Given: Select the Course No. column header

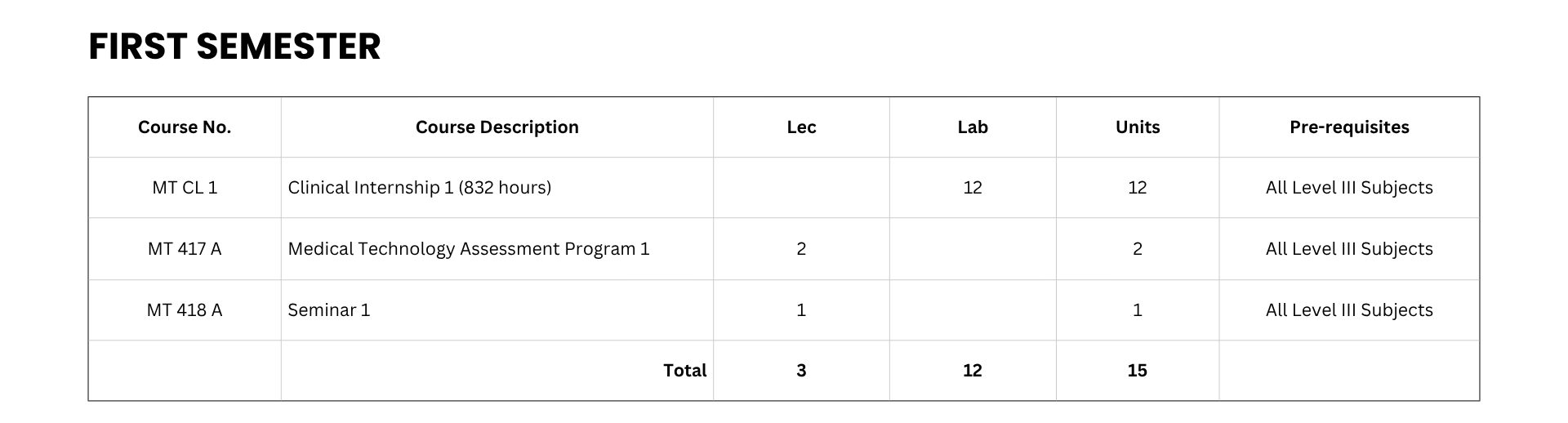Looking at the screenshot, I should tap(185, 127).
